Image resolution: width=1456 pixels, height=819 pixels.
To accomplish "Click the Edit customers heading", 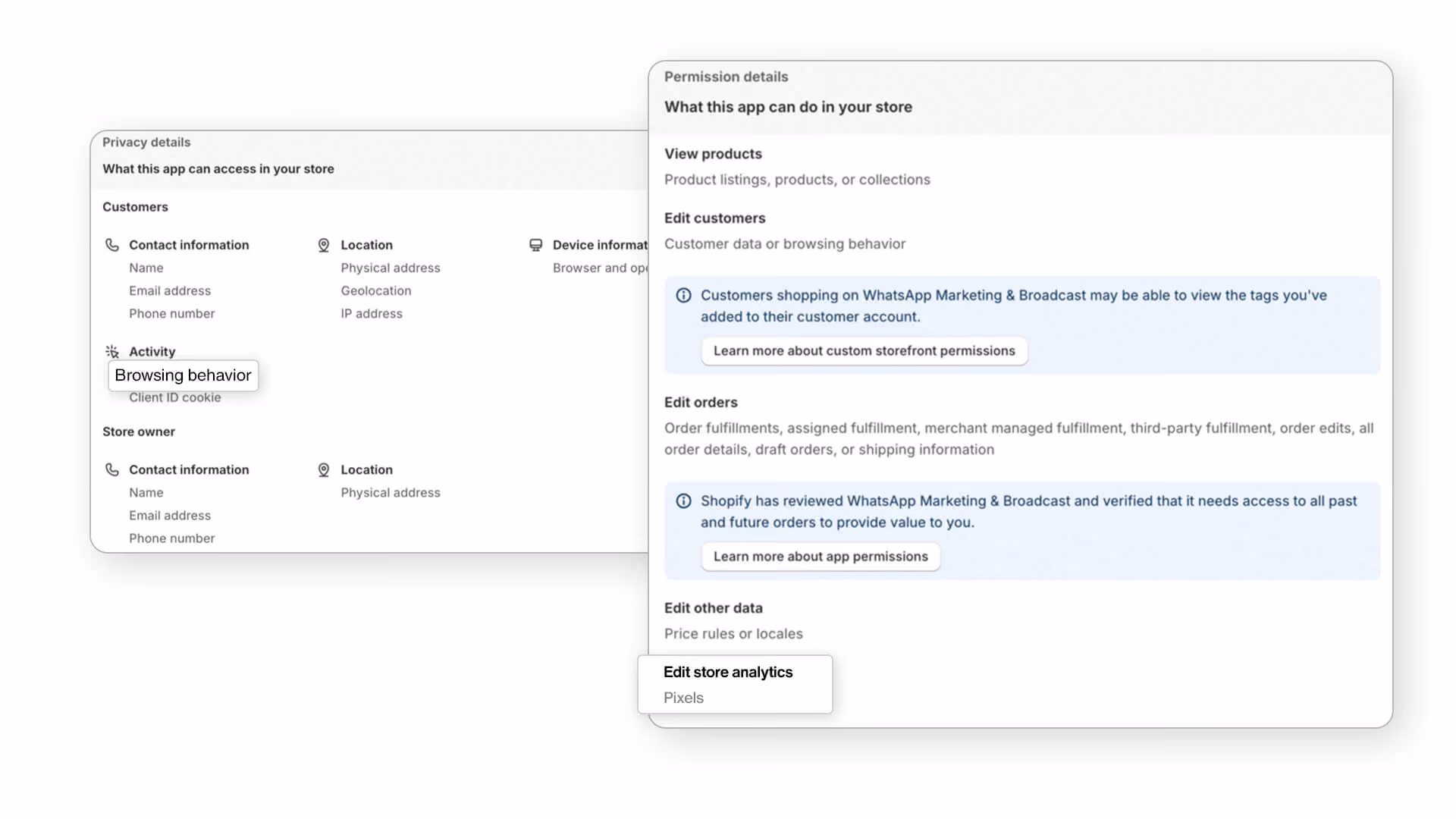I will [715, 218].
